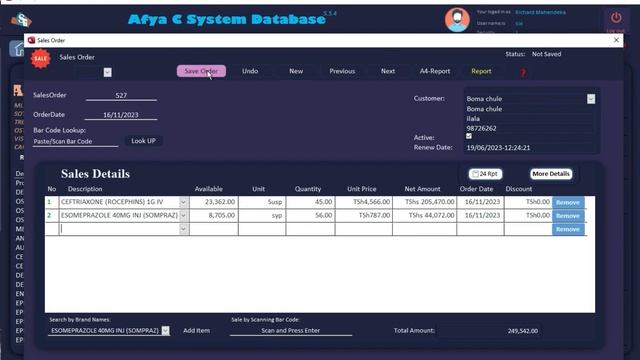
Task: Open the Report option
Action: pyautogui.click(x=481, y=71)
